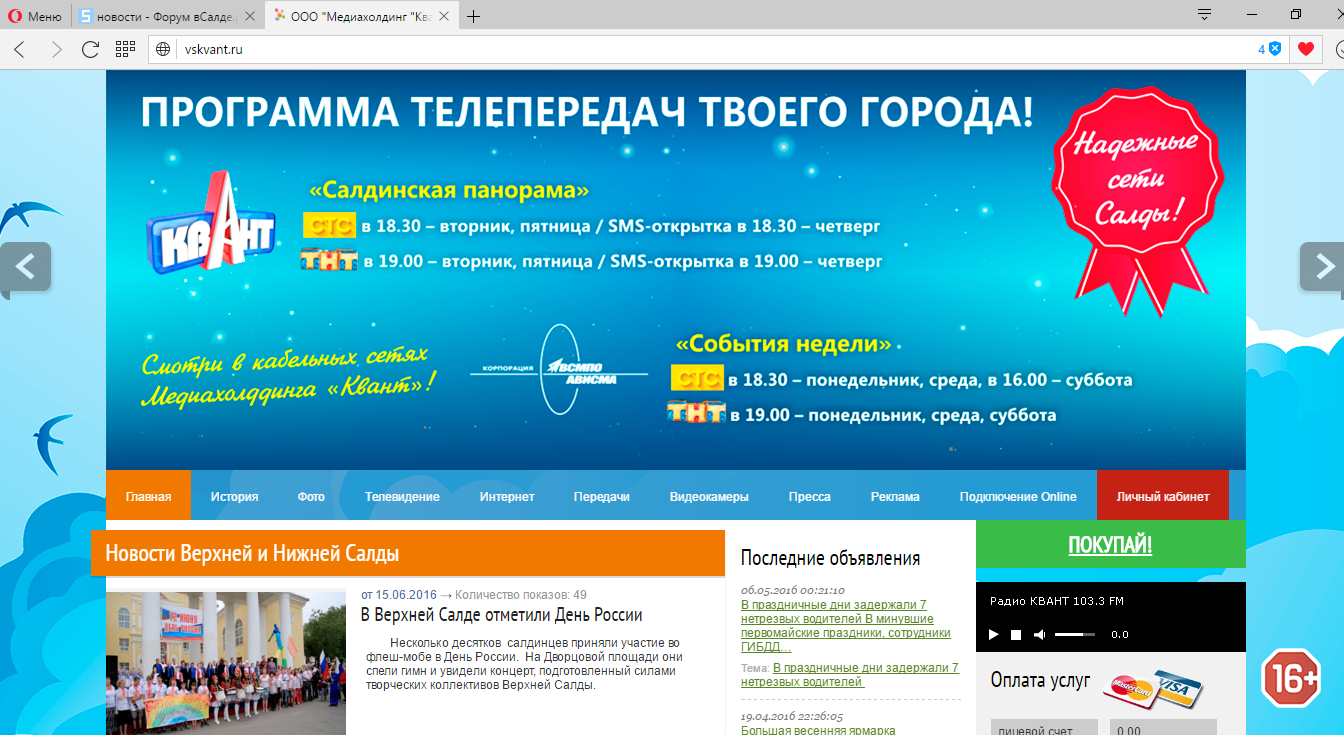Mute the radio player speaker icon
1344x735 pixels.
click(1039, 635)
